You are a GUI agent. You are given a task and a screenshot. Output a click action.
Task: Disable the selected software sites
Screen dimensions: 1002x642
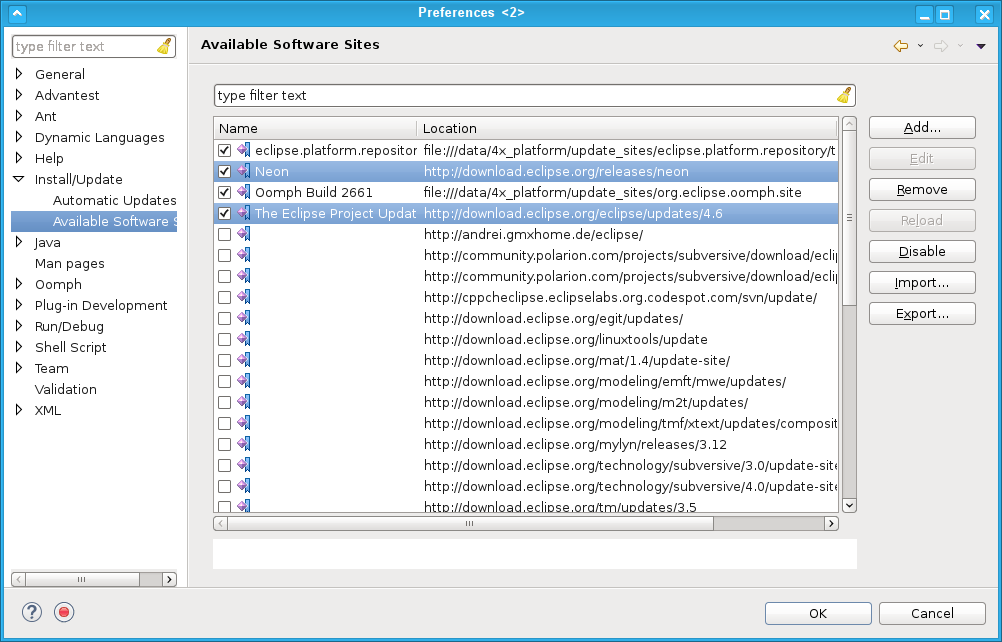[922, 252]
